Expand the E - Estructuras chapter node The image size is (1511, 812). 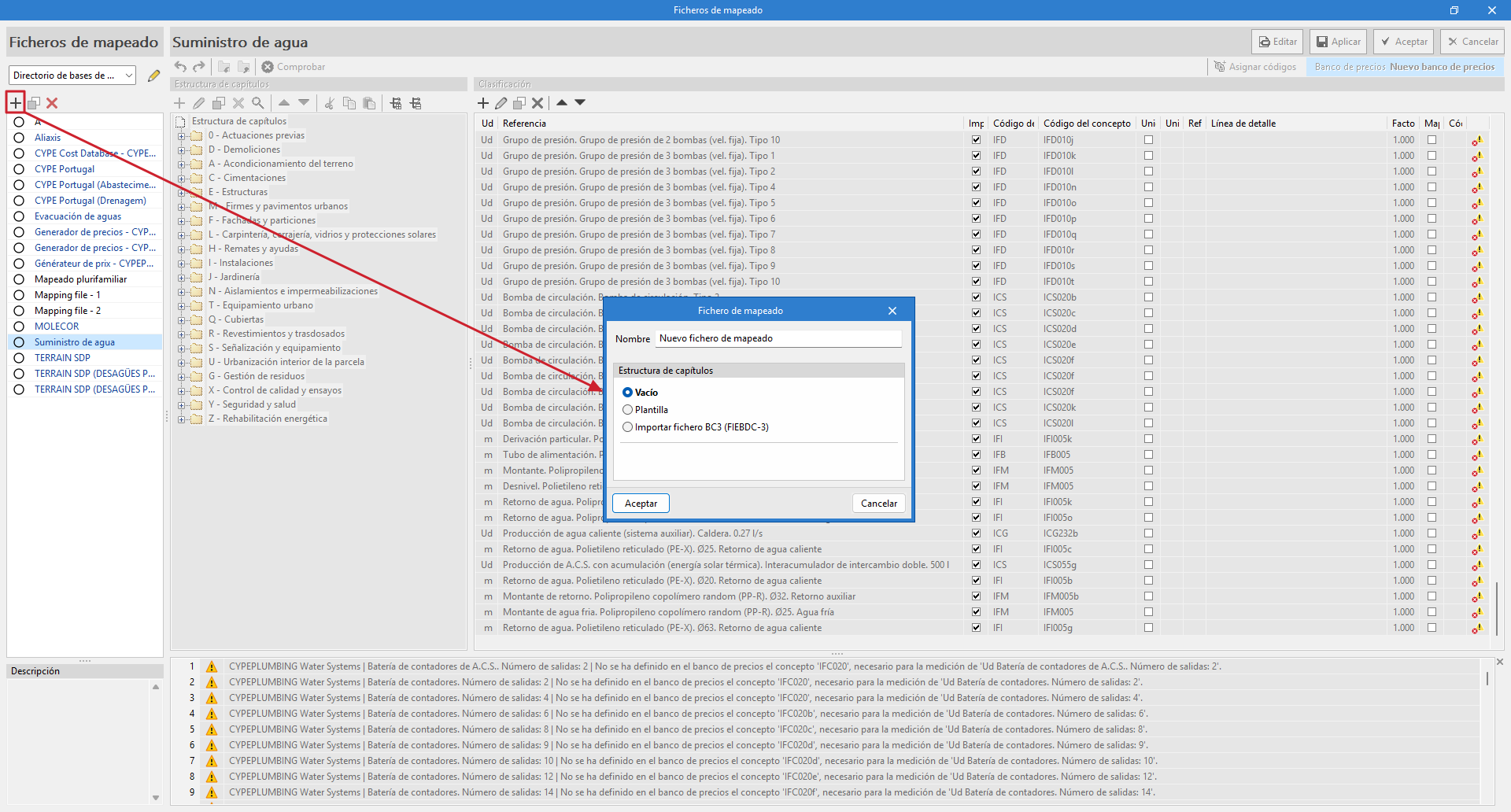(182, 192)
